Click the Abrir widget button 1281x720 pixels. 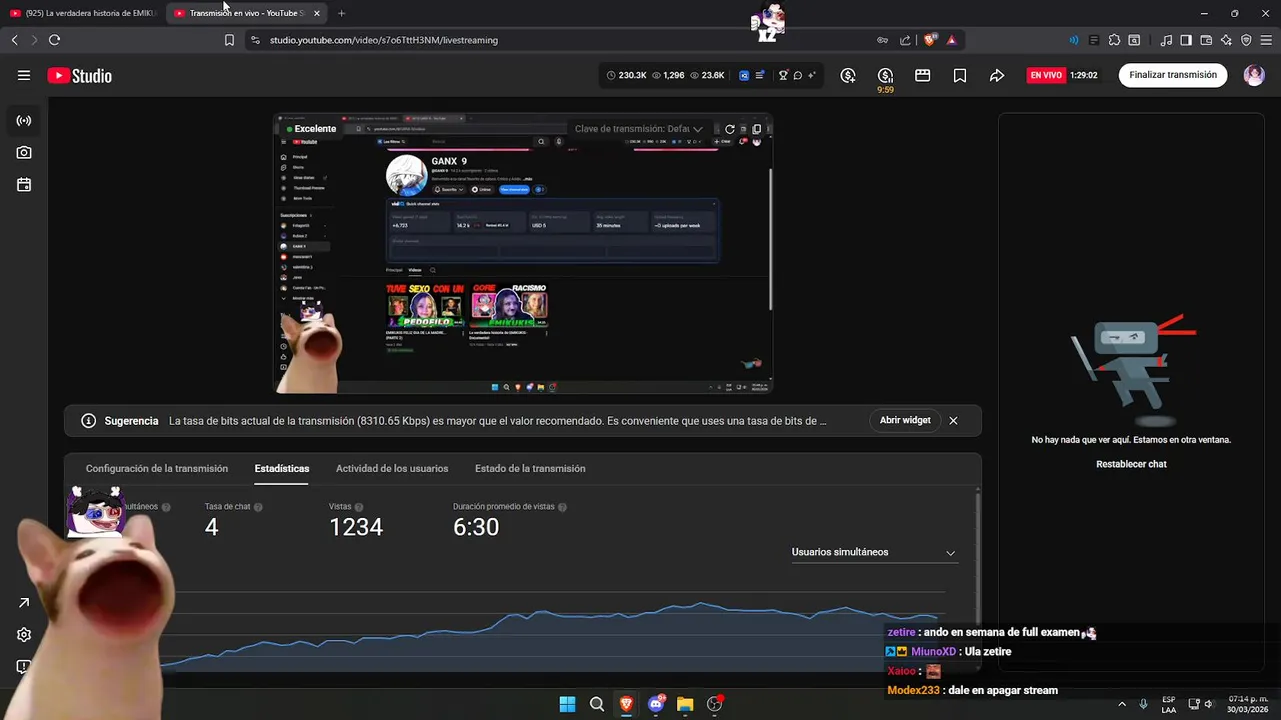pos(905,420)
